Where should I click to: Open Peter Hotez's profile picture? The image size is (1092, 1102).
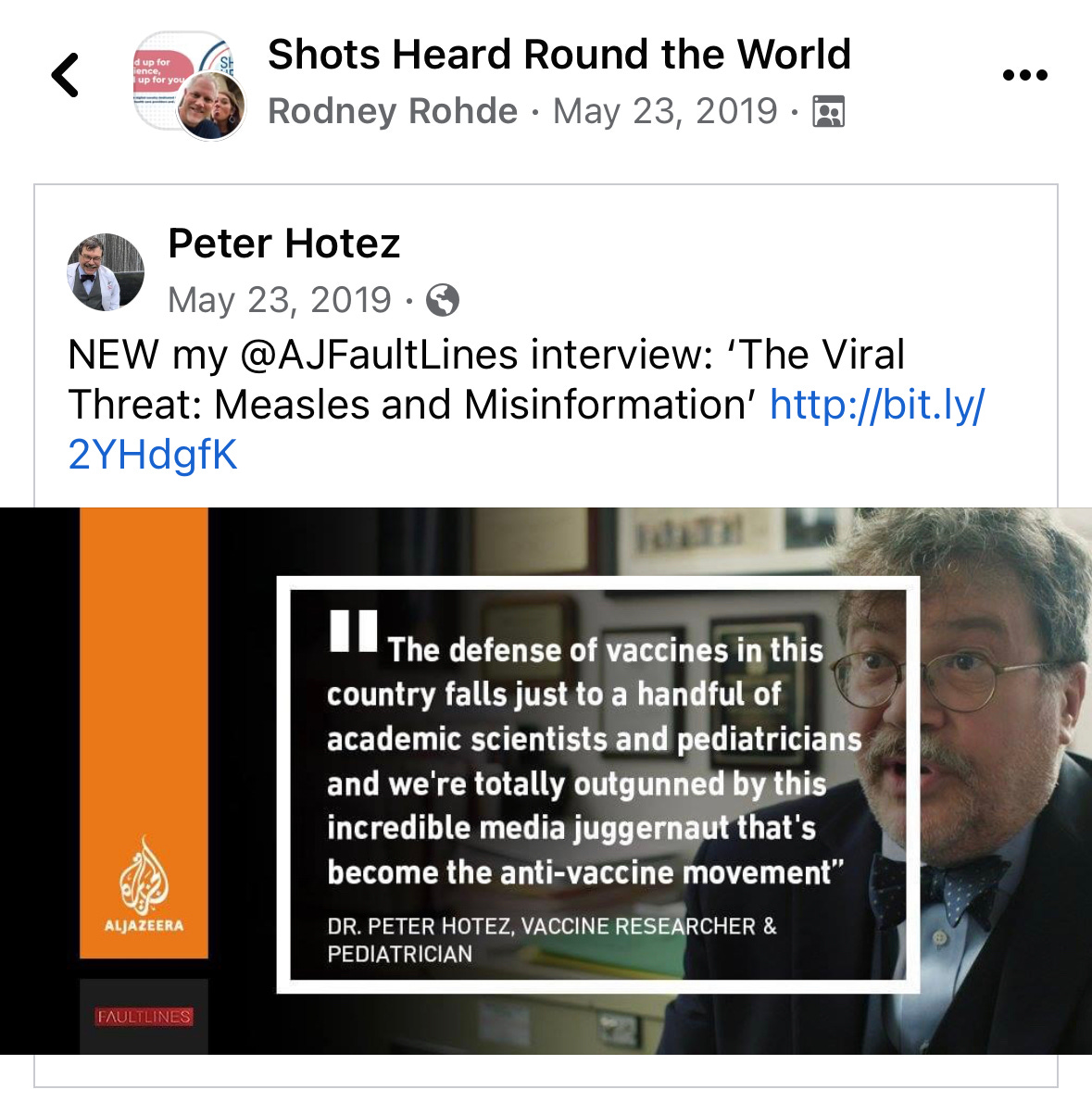pyautogui.click(x=106, y=272)
